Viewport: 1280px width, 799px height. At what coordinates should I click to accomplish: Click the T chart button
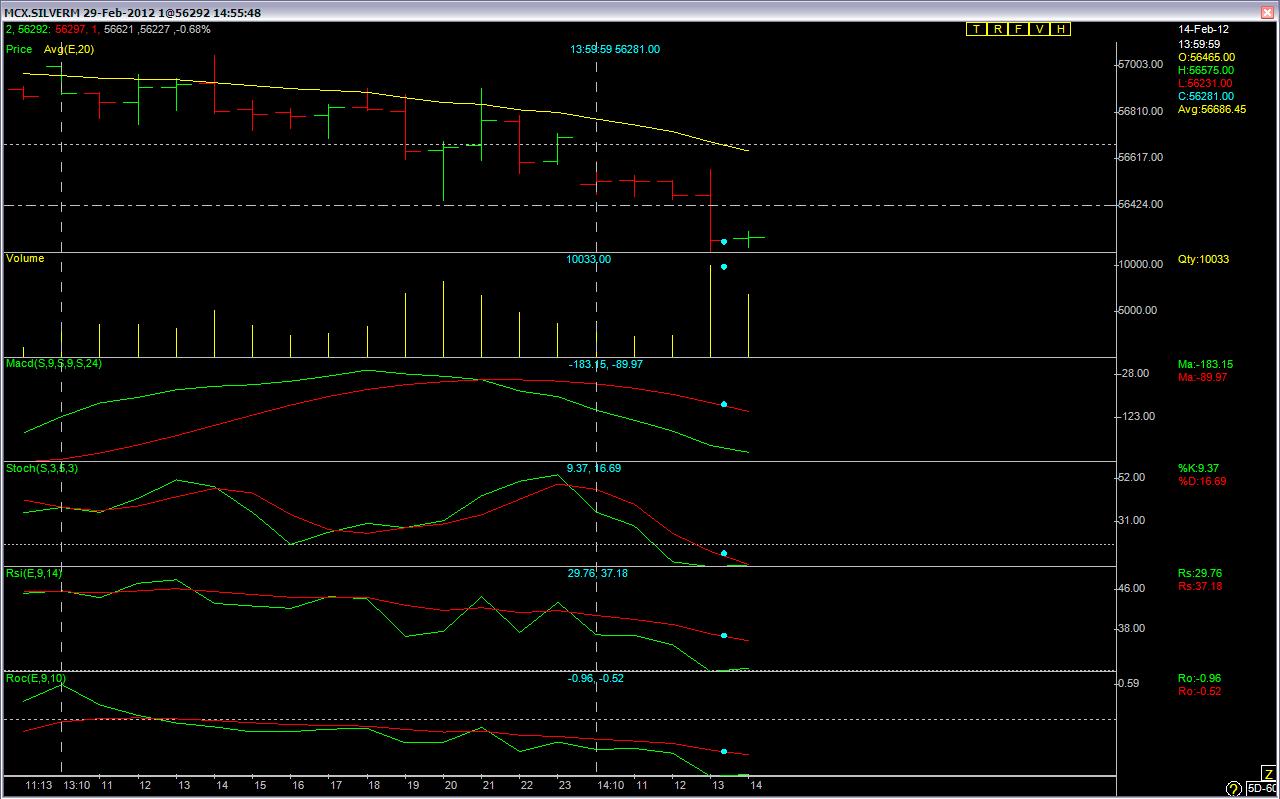coord(976,29)
